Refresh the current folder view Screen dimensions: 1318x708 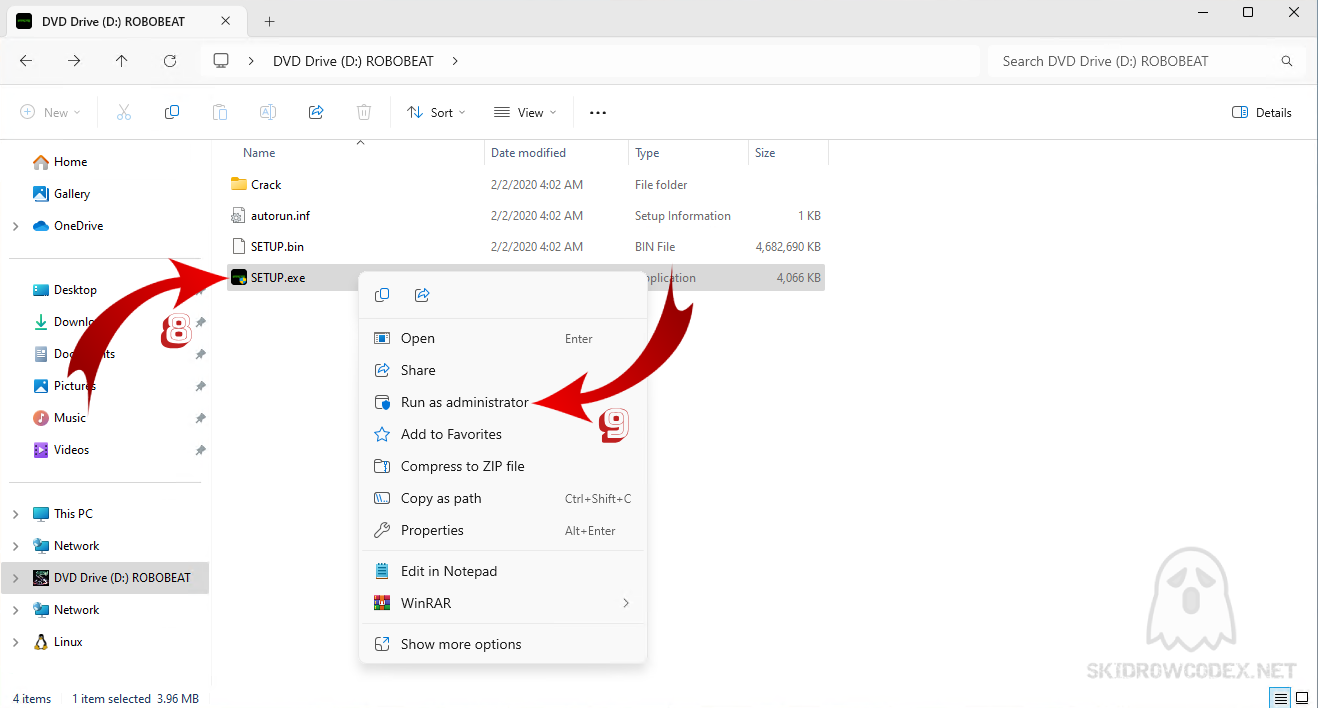tap(170, 61)
